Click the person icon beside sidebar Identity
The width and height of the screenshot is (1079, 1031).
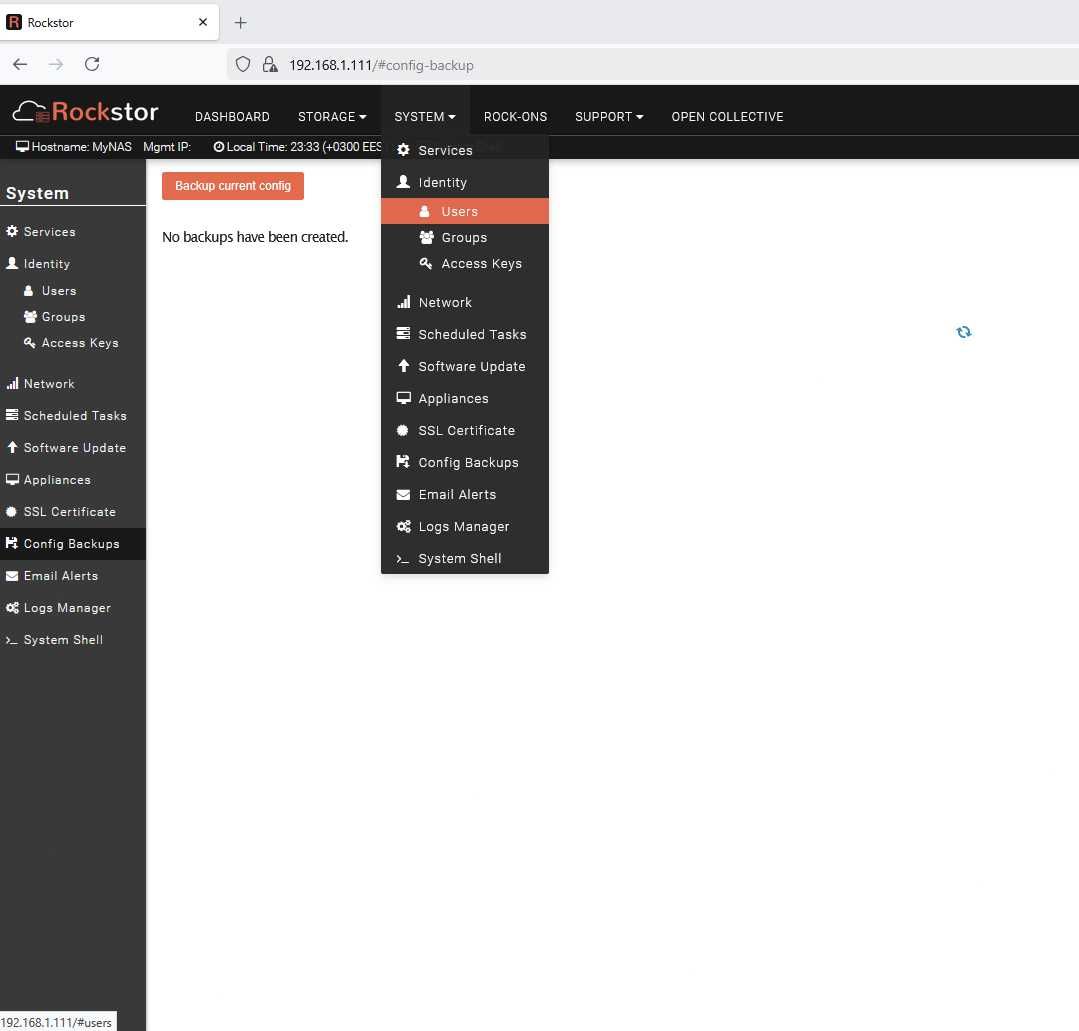12,263
